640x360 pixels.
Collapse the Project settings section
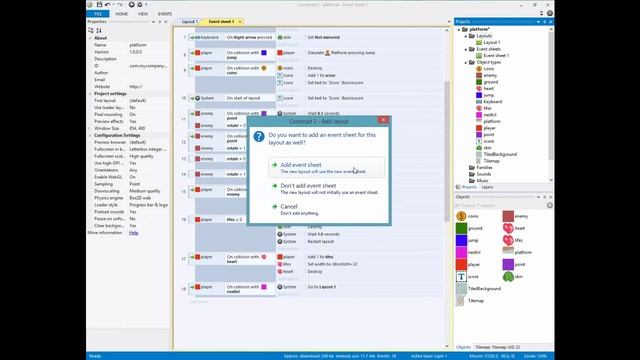pos(90,93)
